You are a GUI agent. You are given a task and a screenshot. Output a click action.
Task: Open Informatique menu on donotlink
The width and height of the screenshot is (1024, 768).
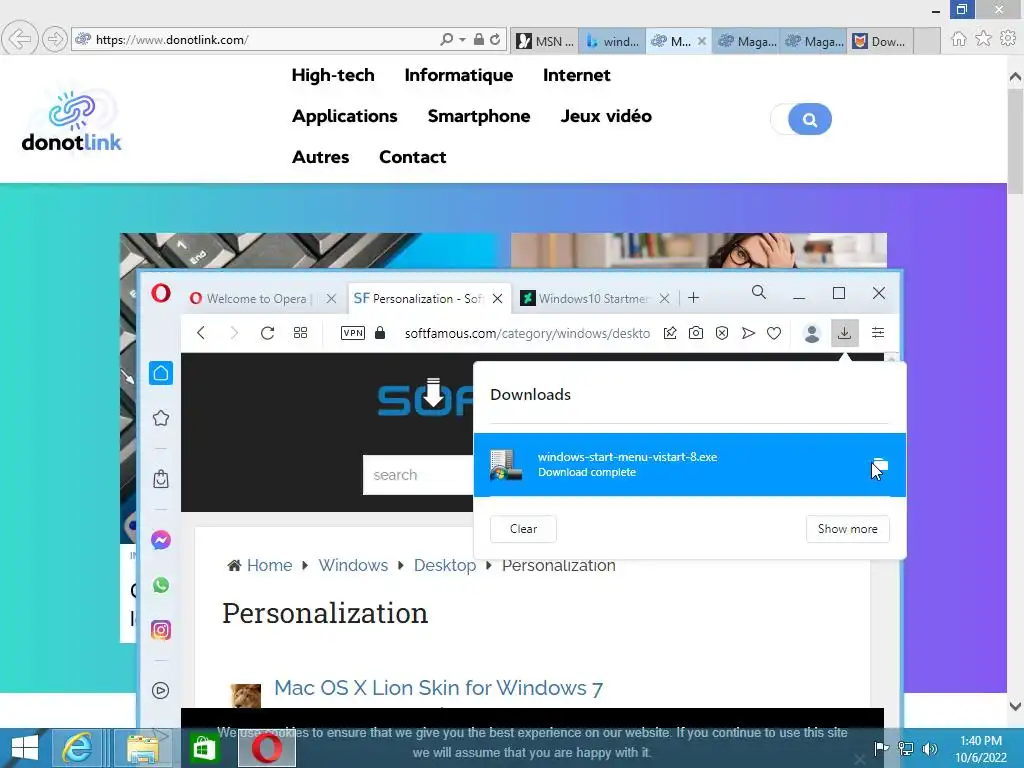pyautogui.click(x=458, y=75)
